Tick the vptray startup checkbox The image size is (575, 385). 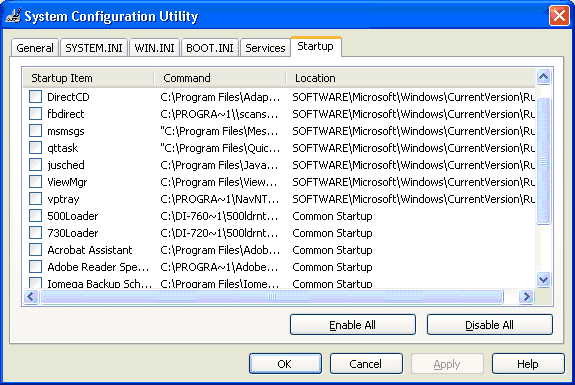tap(36, 199)
